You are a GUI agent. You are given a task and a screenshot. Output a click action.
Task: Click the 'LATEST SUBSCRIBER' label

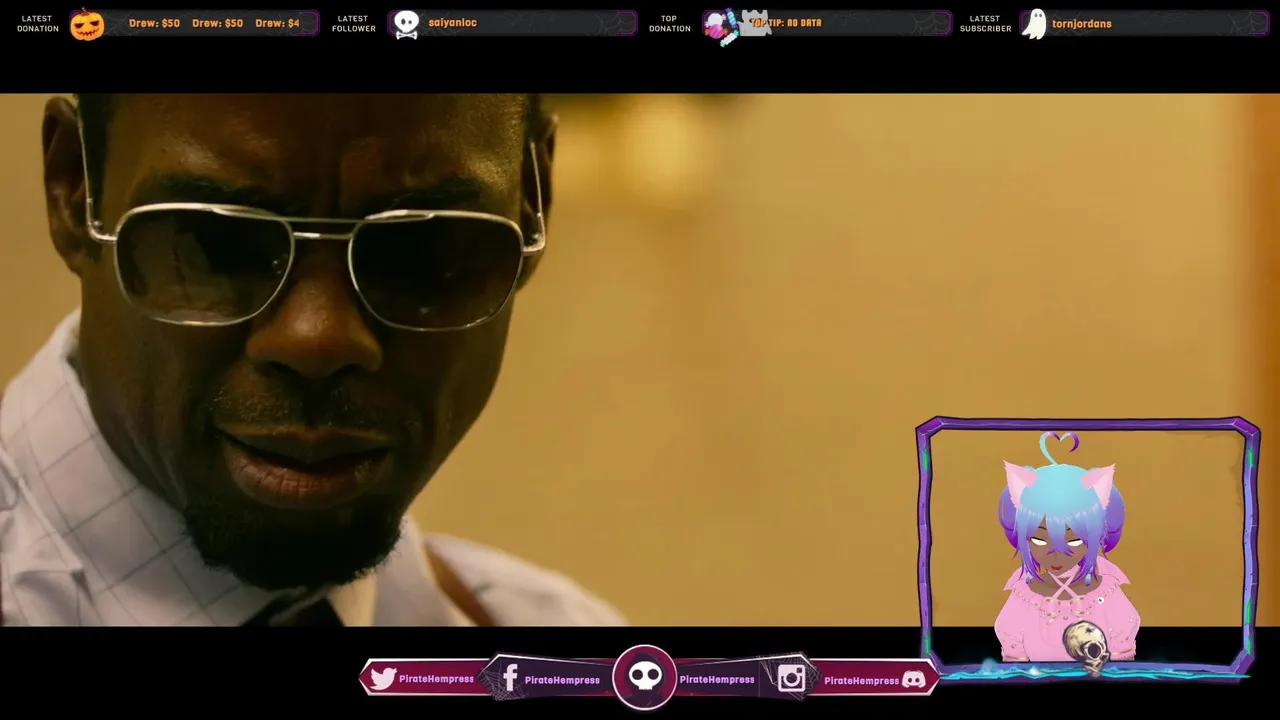985,24
